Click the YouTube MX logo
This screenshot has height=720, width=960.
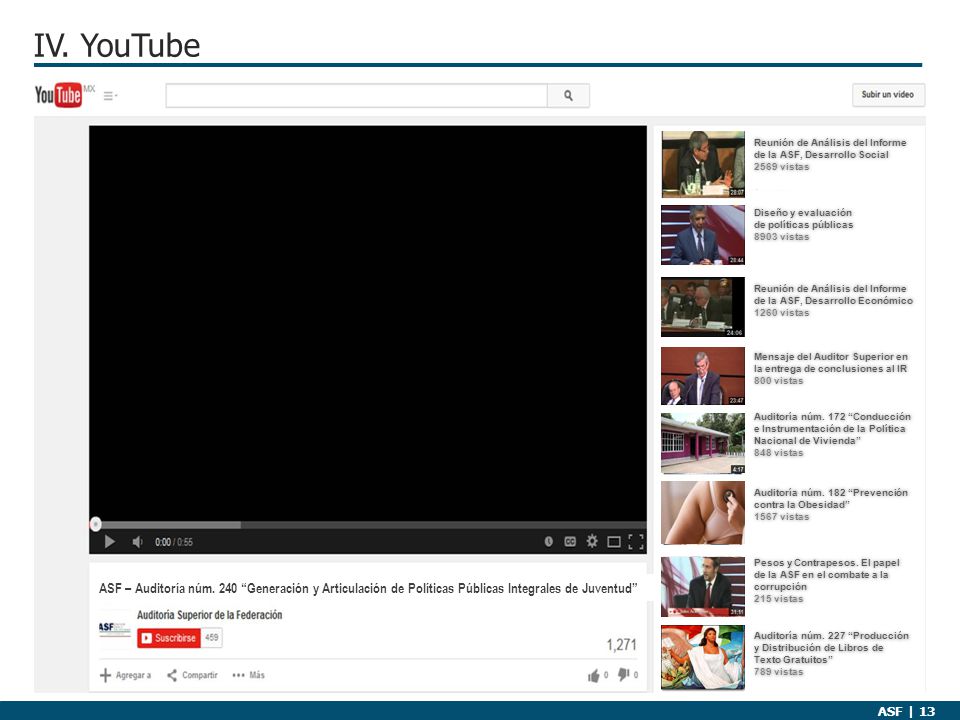click(x=65, y=95)
